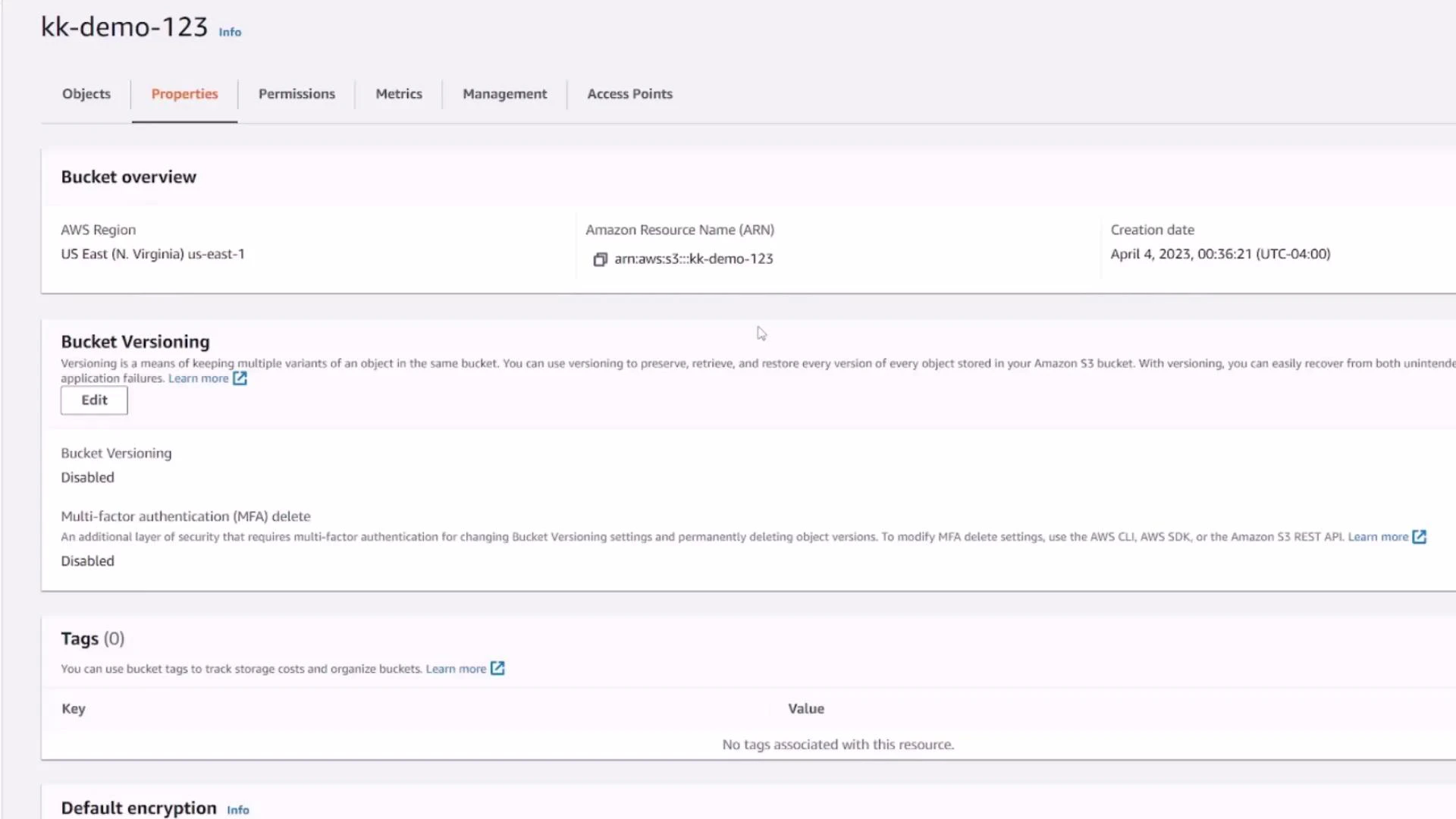Screen dimensions: 1456x819
Task: Switch to the Metrics tab
Action: coord(398,93)
